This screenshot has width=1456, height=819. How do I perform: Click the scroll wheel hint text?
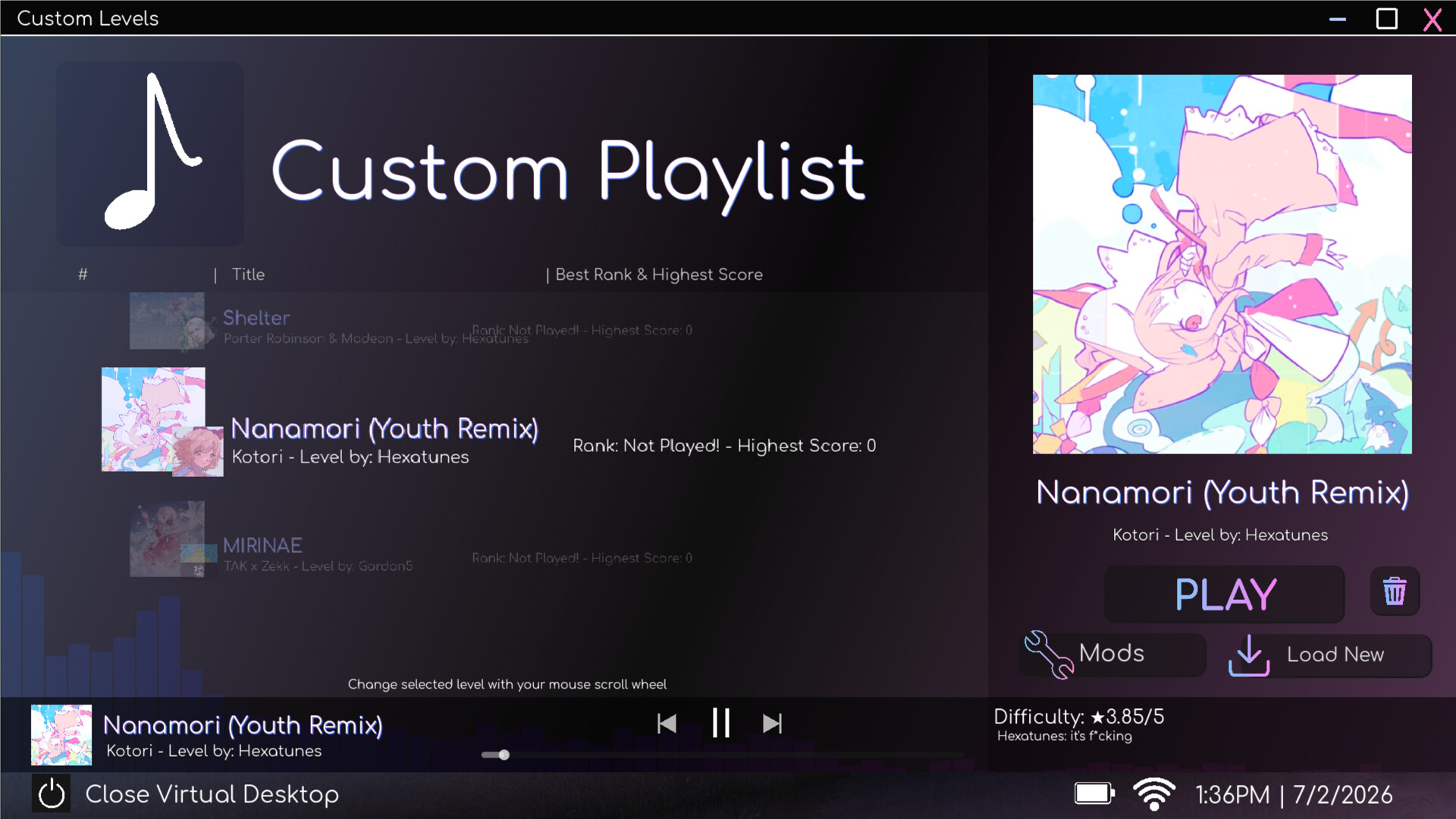[507, 684]
